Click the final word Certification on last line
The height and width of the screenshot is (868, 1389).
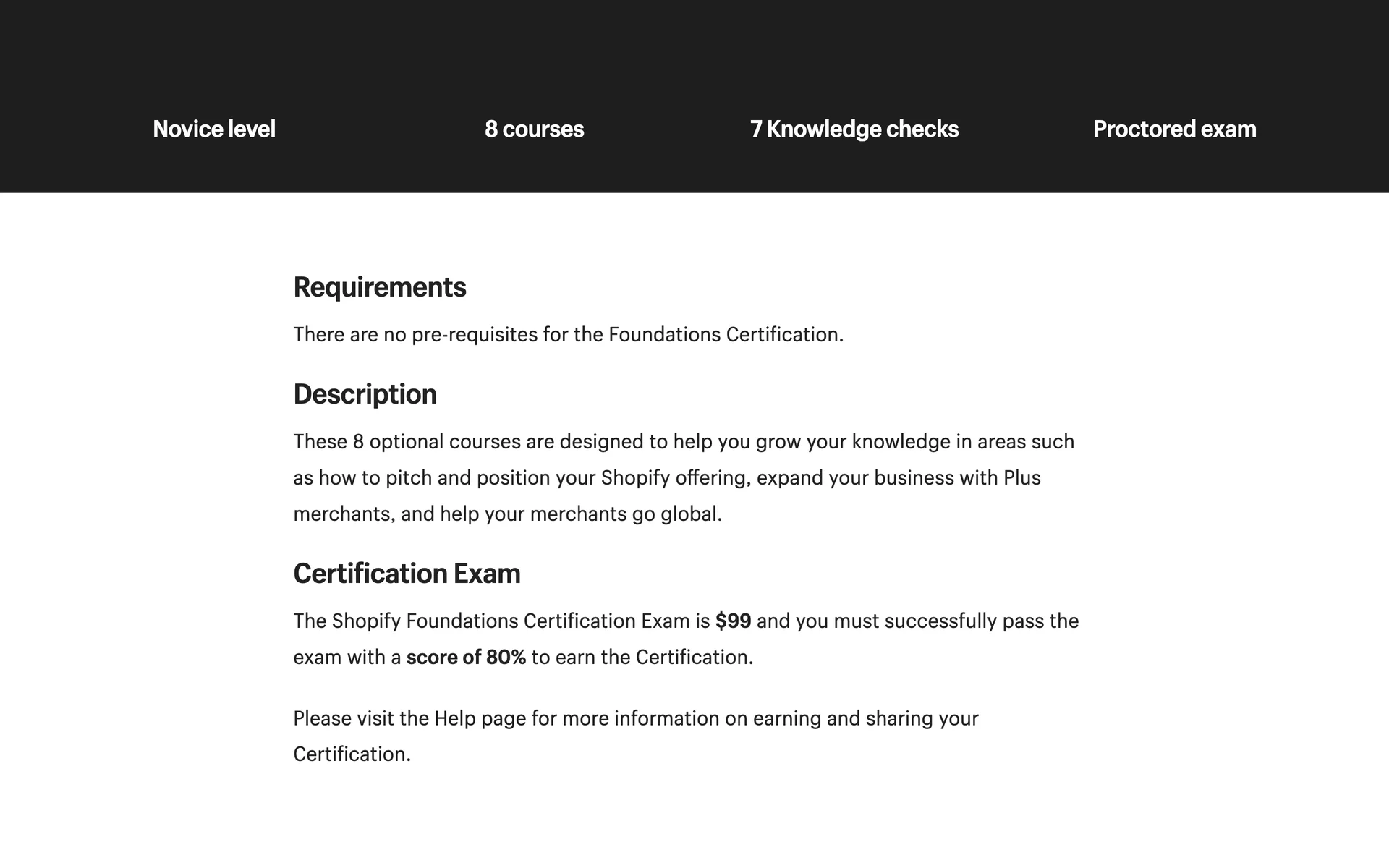pyautogui.click(x=349, y=754)
